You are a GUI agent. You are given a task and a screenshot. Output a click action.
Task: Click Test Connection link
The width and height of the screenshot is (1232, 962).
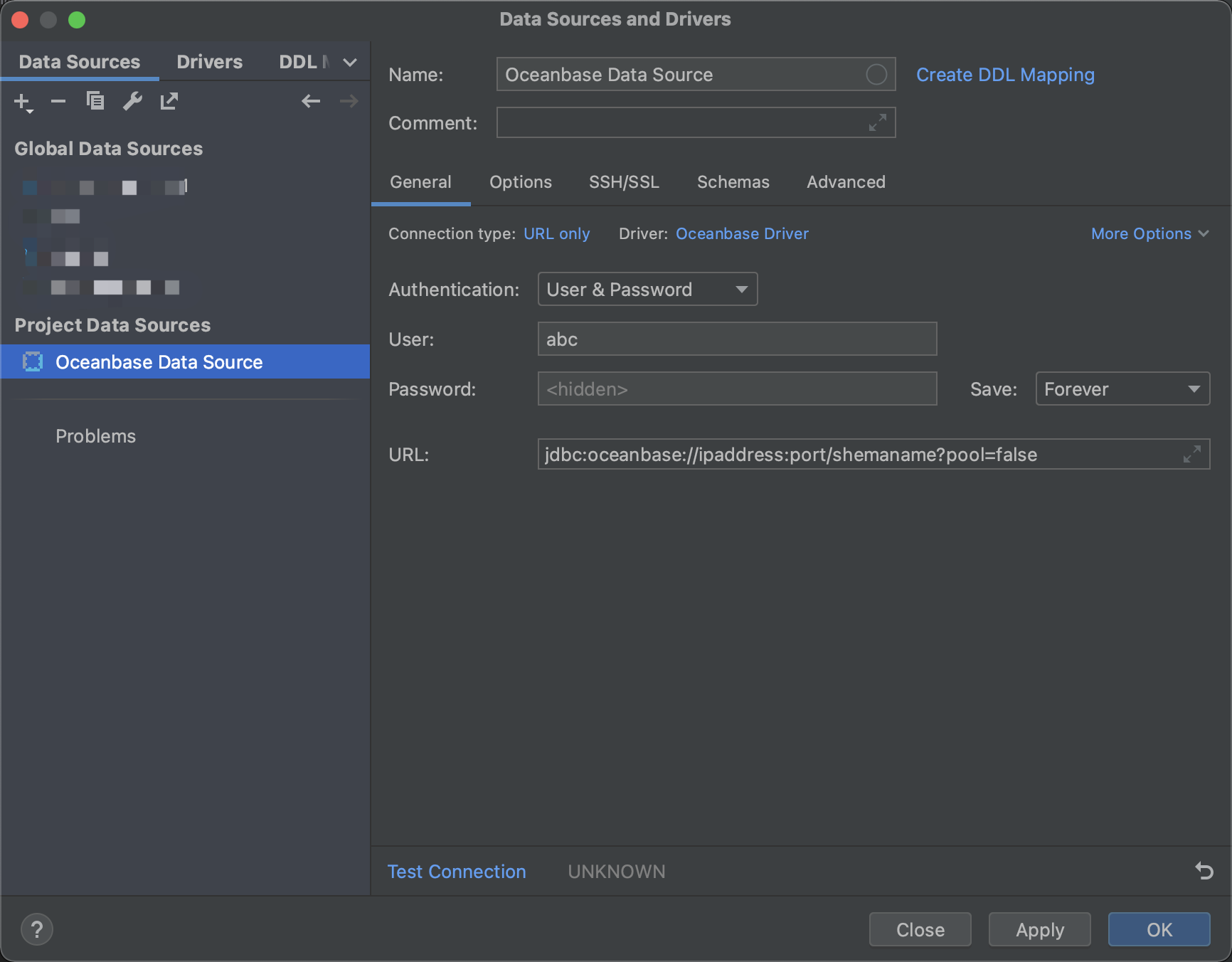(x=457, y=872)
